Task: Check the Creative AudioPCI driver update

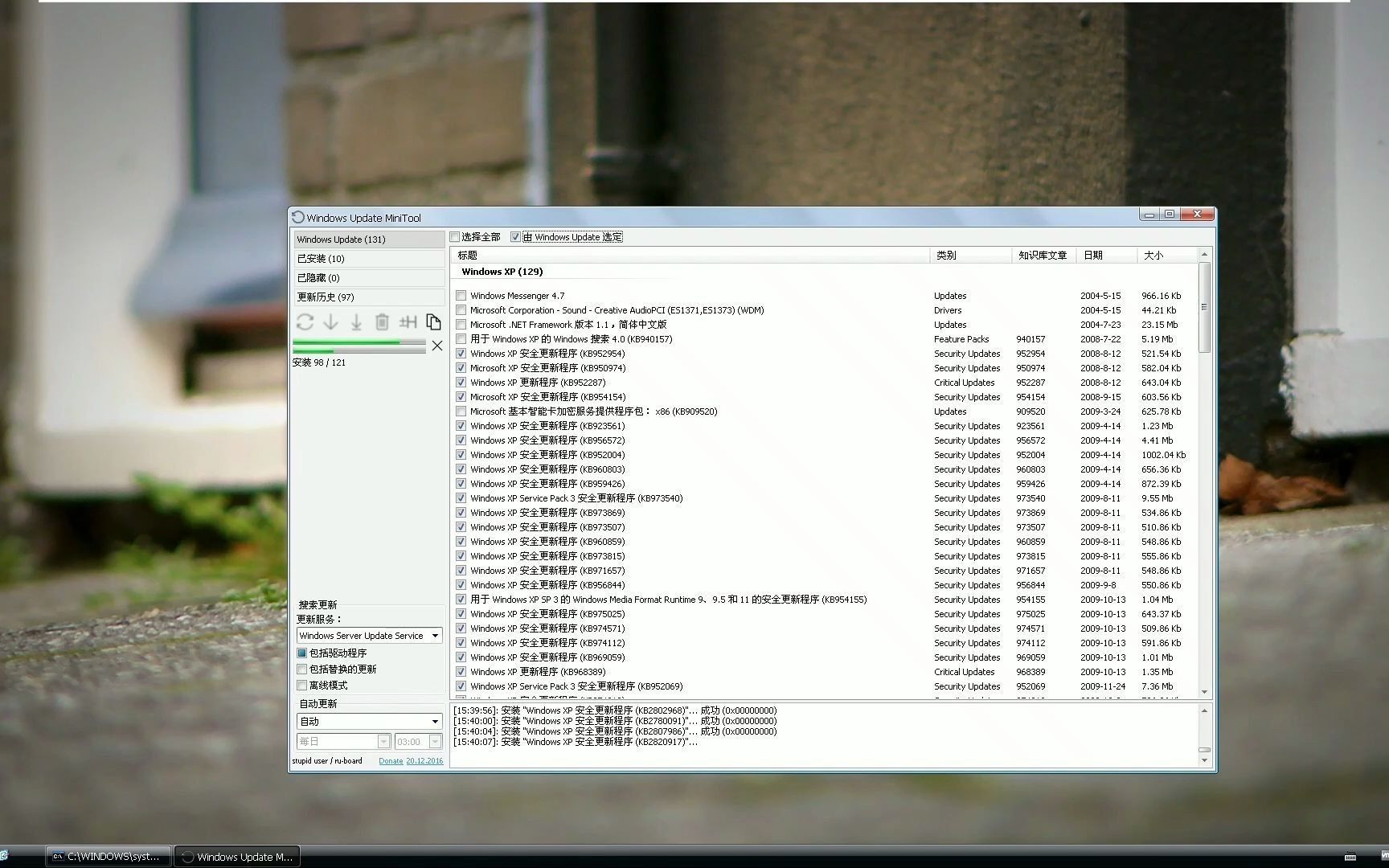Action: click(x=461, y=310)
